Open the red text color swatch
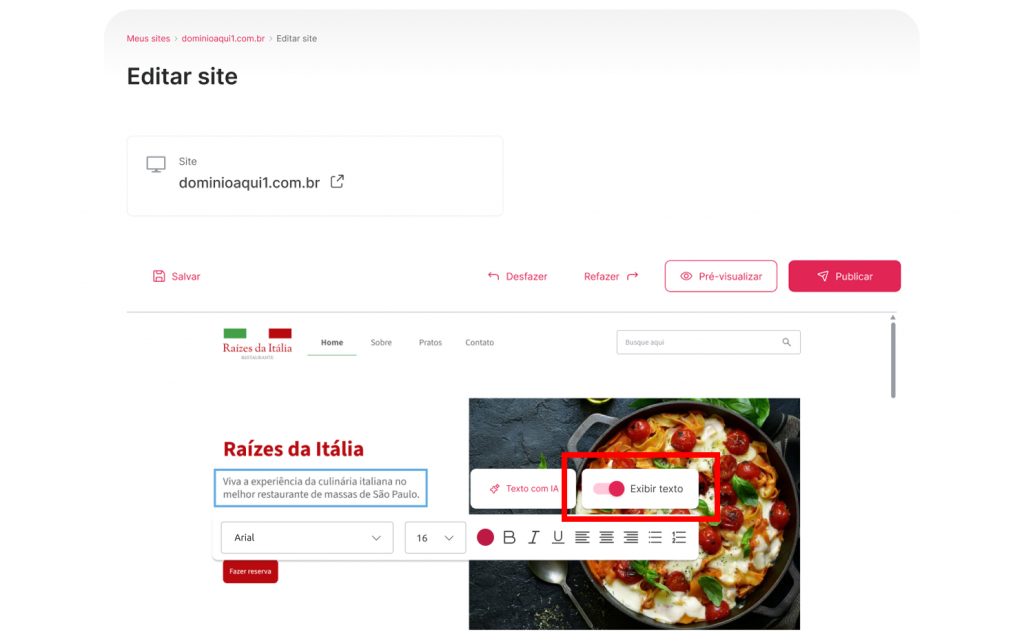1024x639 pixels. pyautogui.click(x=485, y=537)
